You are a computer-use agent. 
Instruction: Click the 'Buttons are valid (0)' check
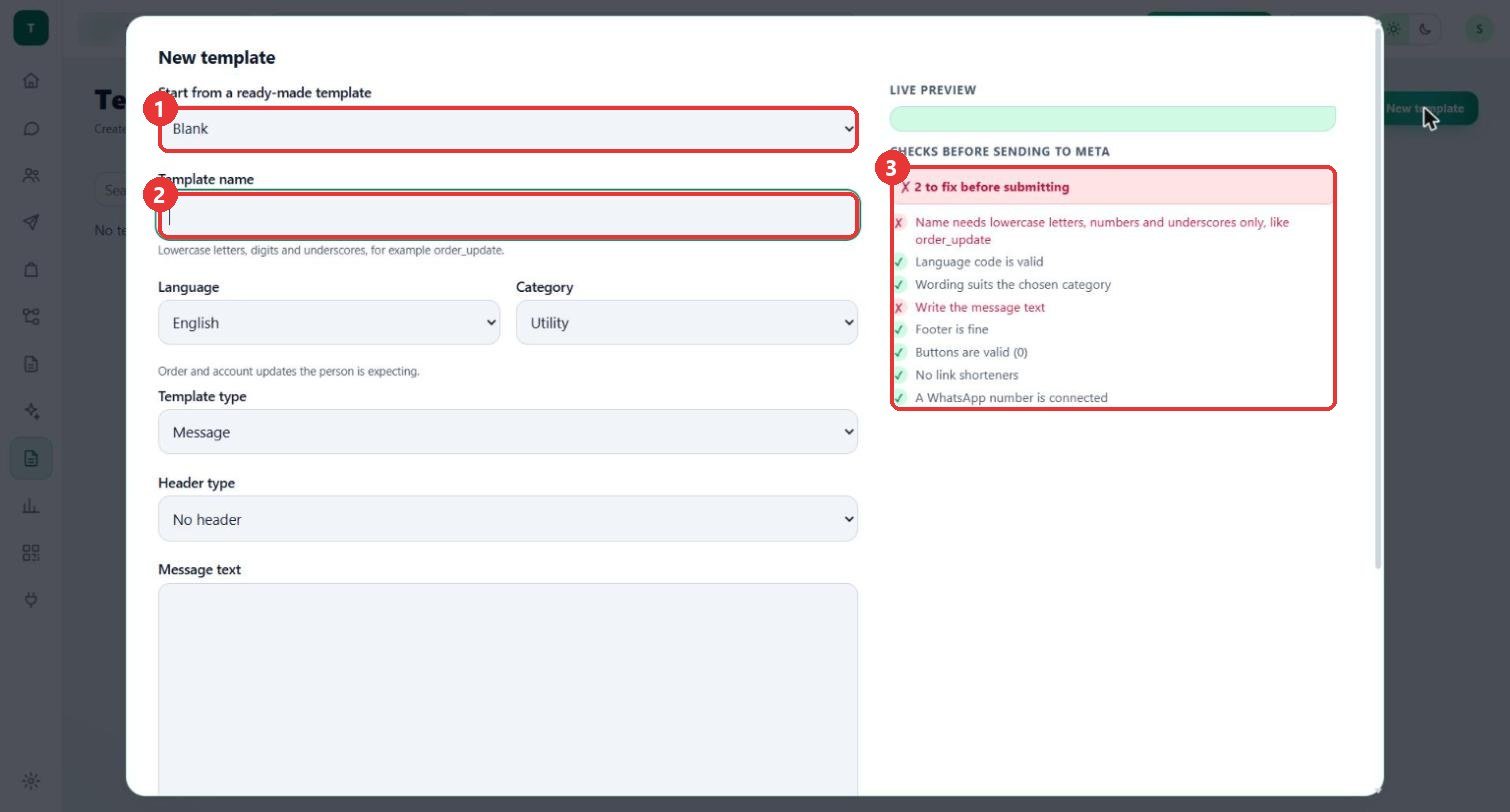tap(971, 352)
